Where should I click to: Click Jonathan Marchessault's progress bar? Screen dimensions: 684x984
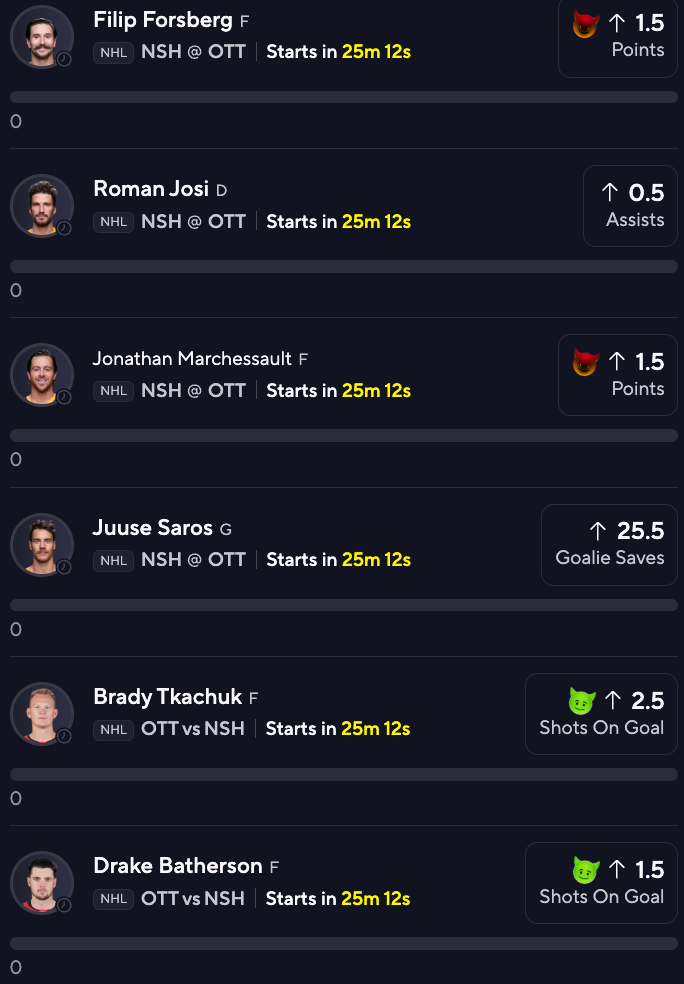pos(344,436)
